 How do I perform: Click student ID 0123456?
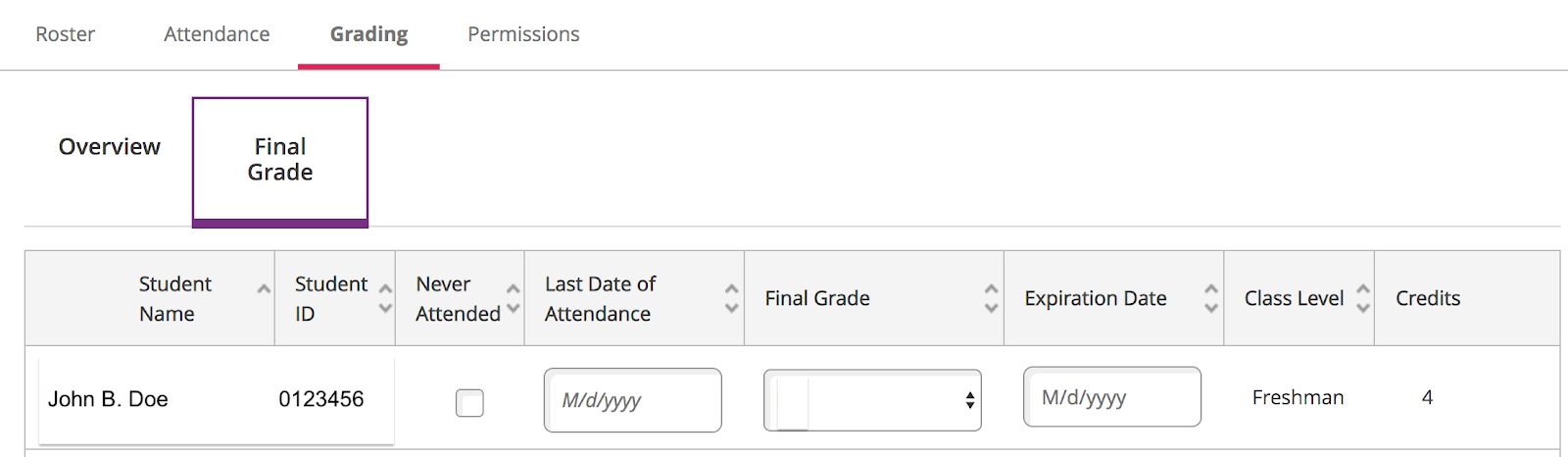tap(320, 399)
